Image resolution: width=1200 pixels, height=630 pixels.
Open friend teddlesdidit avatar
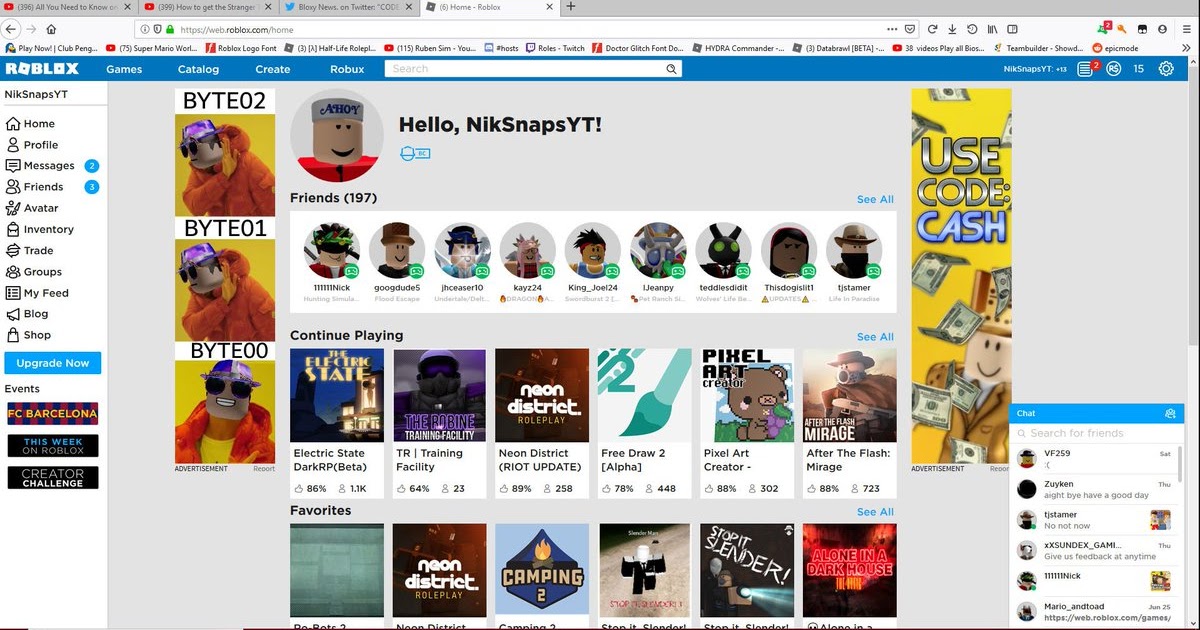click(x=723, y=250)
